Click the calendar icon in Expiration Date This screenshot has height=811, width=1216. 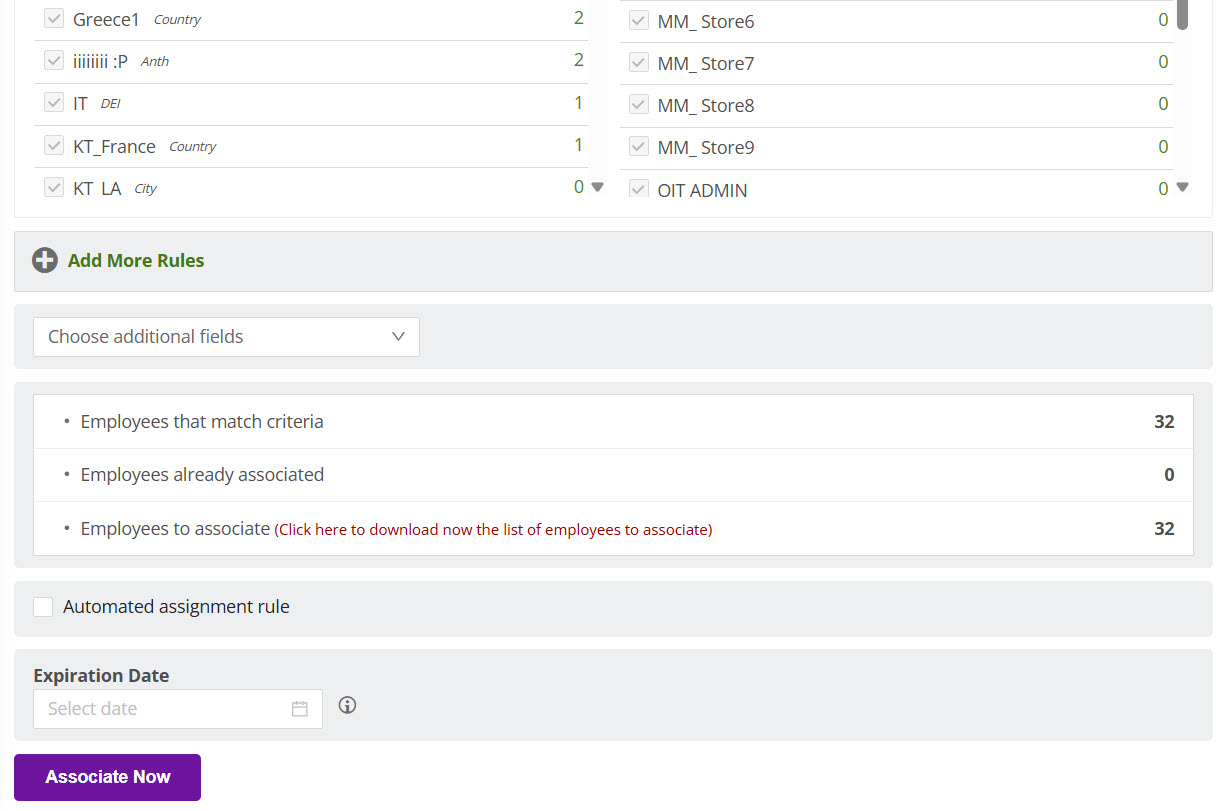(299, 709)
